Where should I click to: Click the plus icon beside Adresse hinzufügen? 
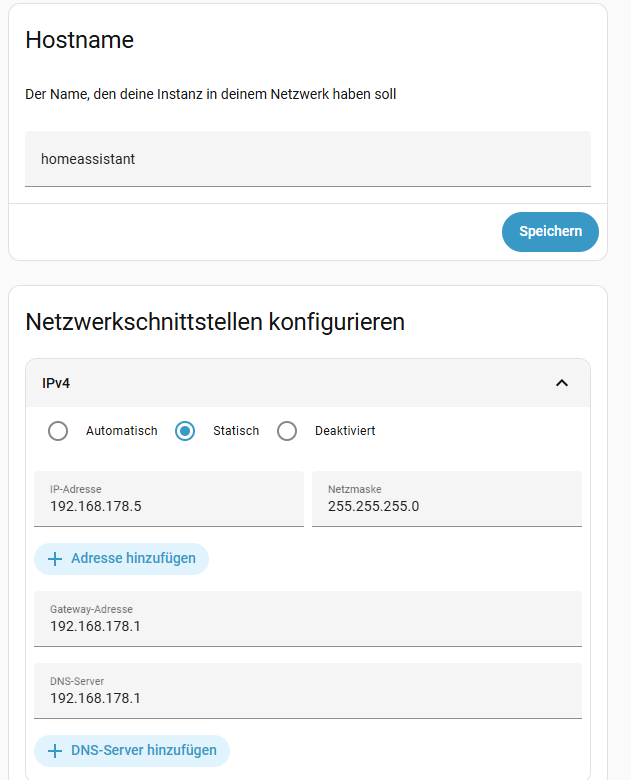click(x=55, y=559)
